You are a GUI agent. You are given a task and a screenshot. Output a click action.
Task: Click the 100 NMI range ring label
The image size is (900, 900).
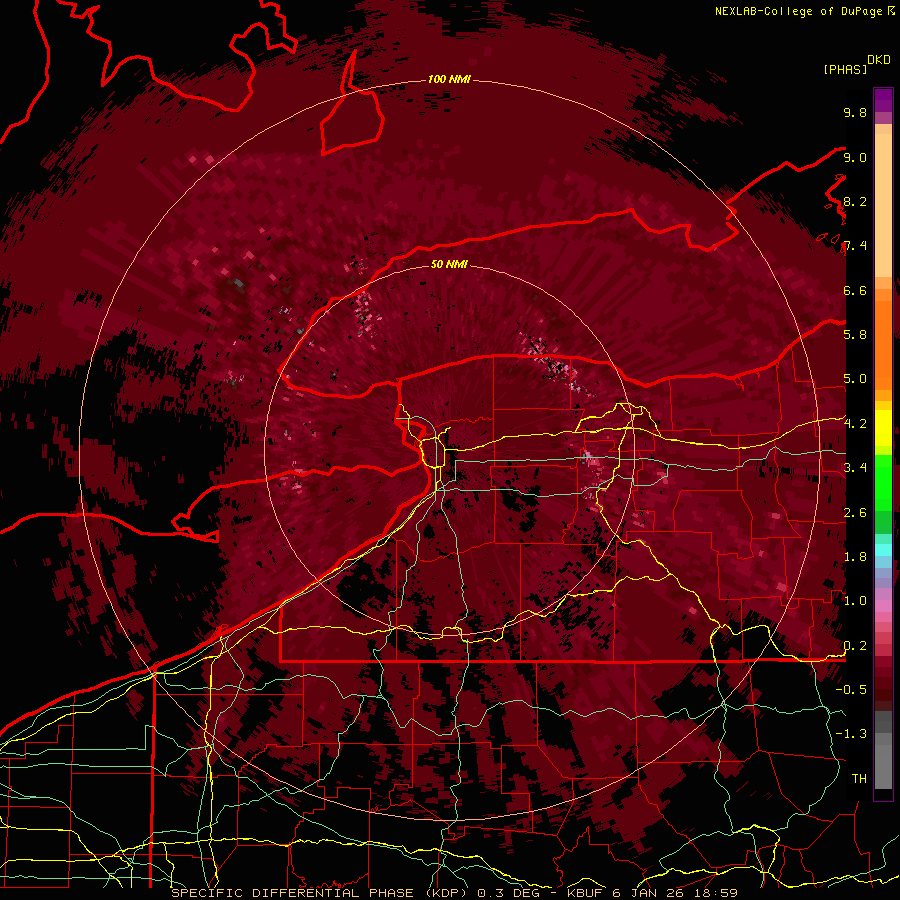pos(449,79)
